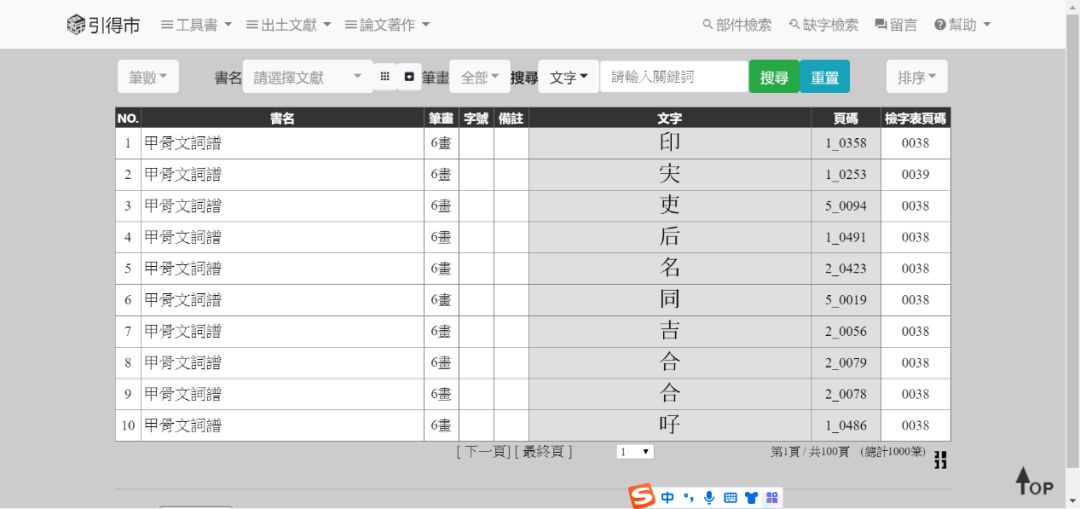Open the page number selector
Image resolution: width=1080 pixels, height=509 pixels.
point(635,452)
